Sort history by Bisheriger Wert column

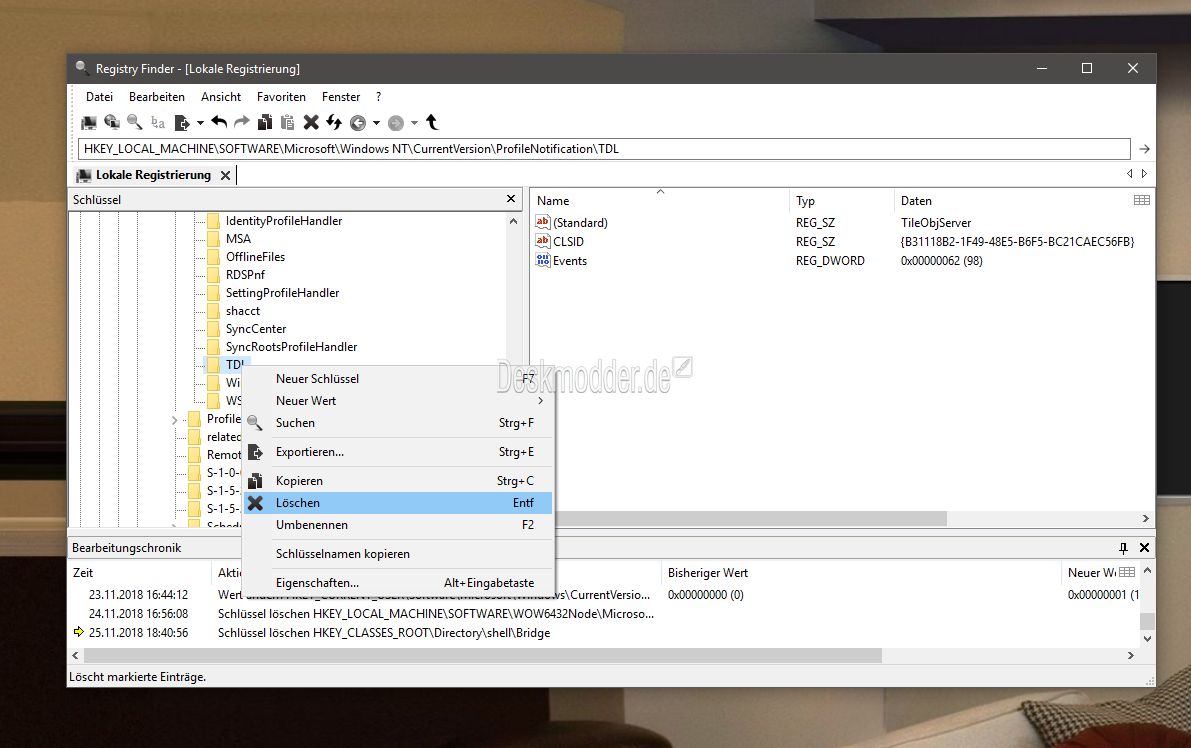tap(861, 573)
